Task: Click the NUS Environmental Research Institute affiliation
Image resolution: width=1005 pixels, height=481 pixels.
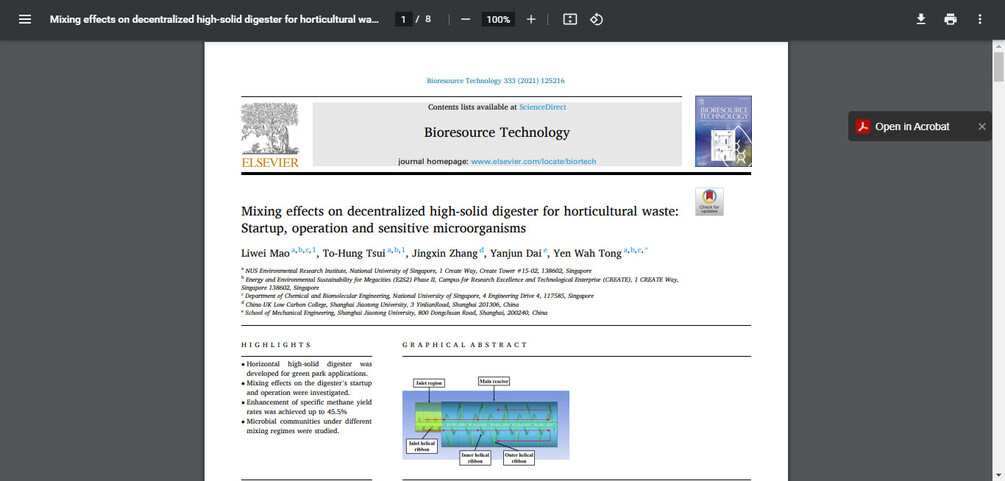Action: (416, 271)
